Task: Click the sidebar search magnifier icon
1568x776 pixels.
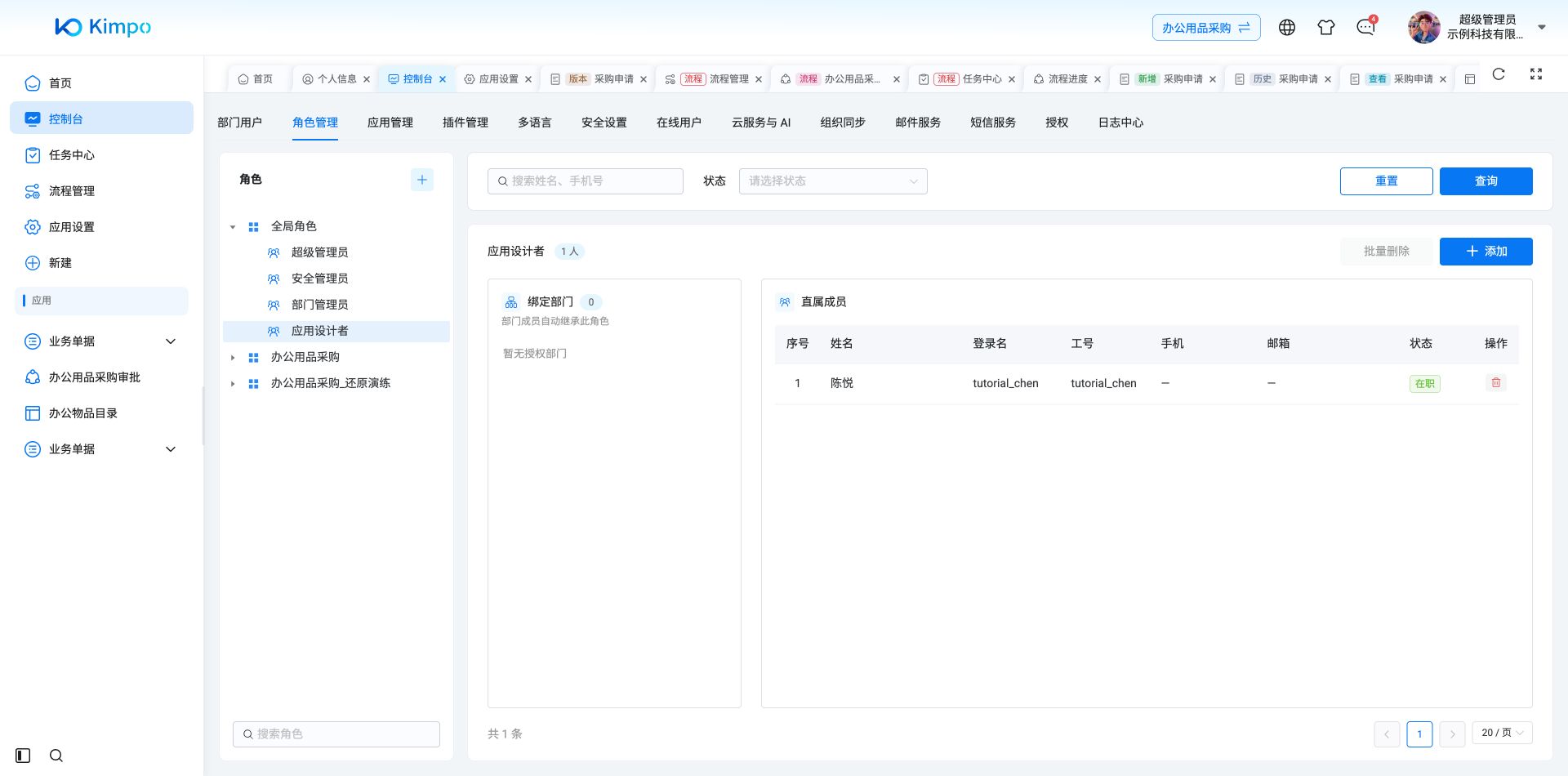Action: pos(56,756)
